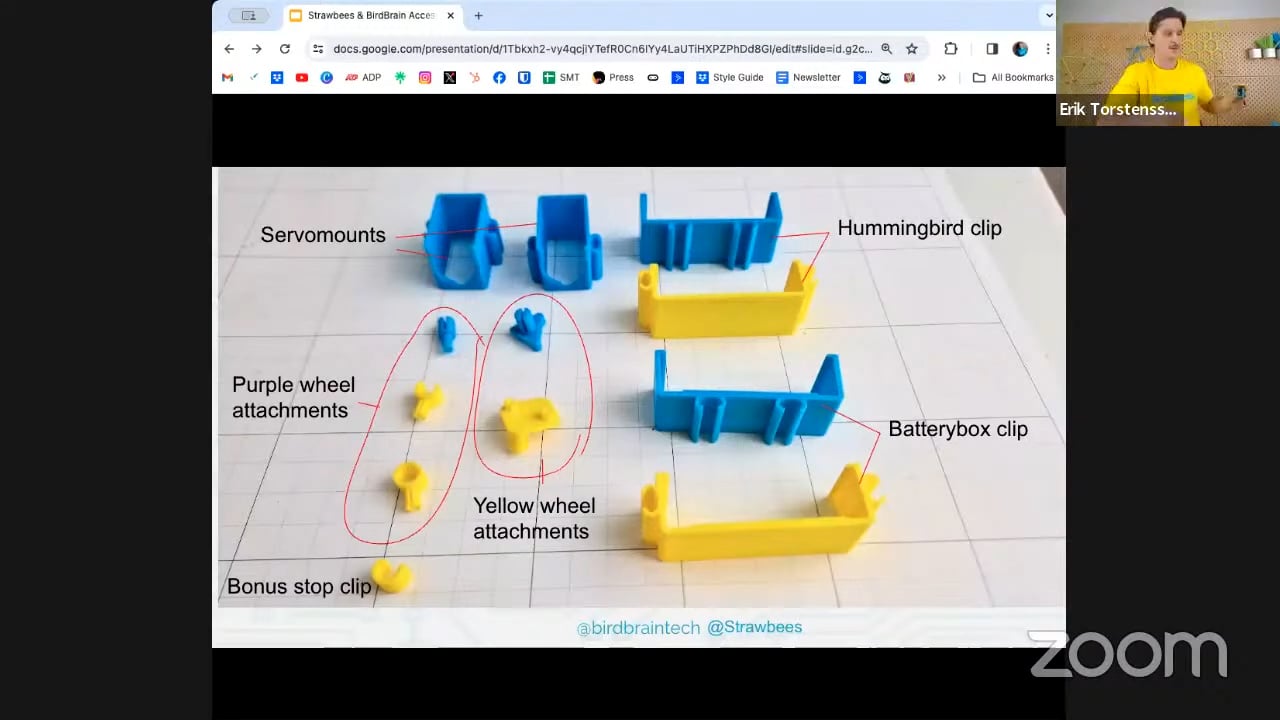
Task: Reload the current Google Slides page
Action: click(x=285, y=48)
